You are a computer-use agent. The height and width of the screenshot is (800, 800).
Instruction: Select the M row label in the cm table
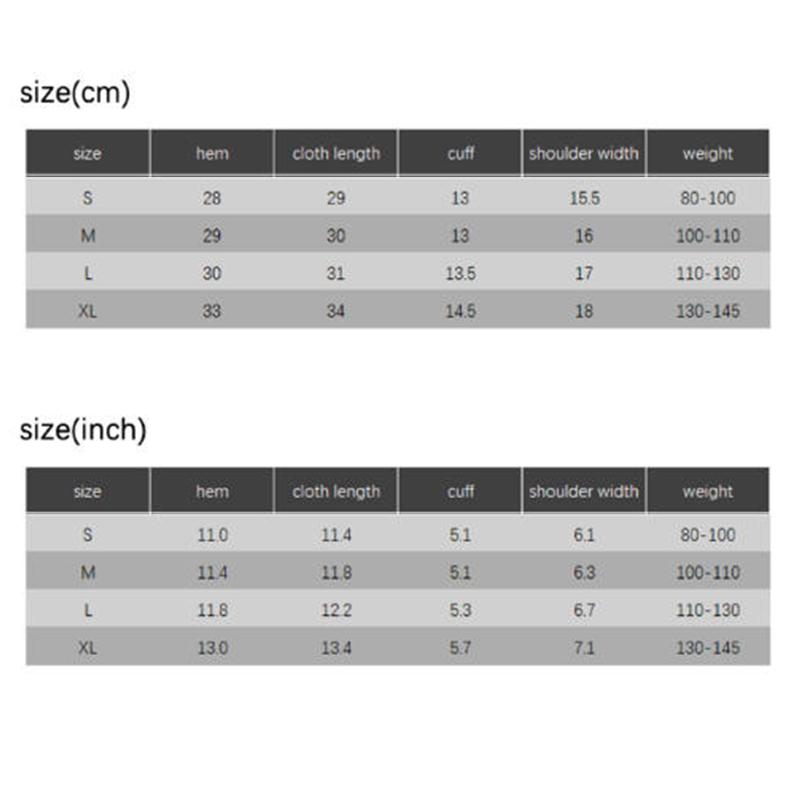tap(88, 236)
